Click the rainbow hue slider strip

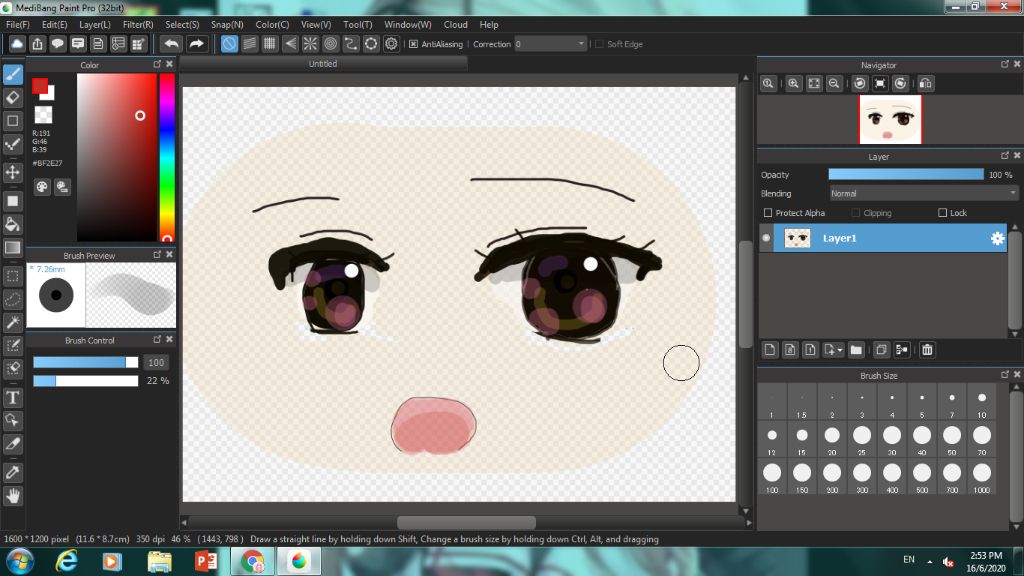[x=167, y=157]
